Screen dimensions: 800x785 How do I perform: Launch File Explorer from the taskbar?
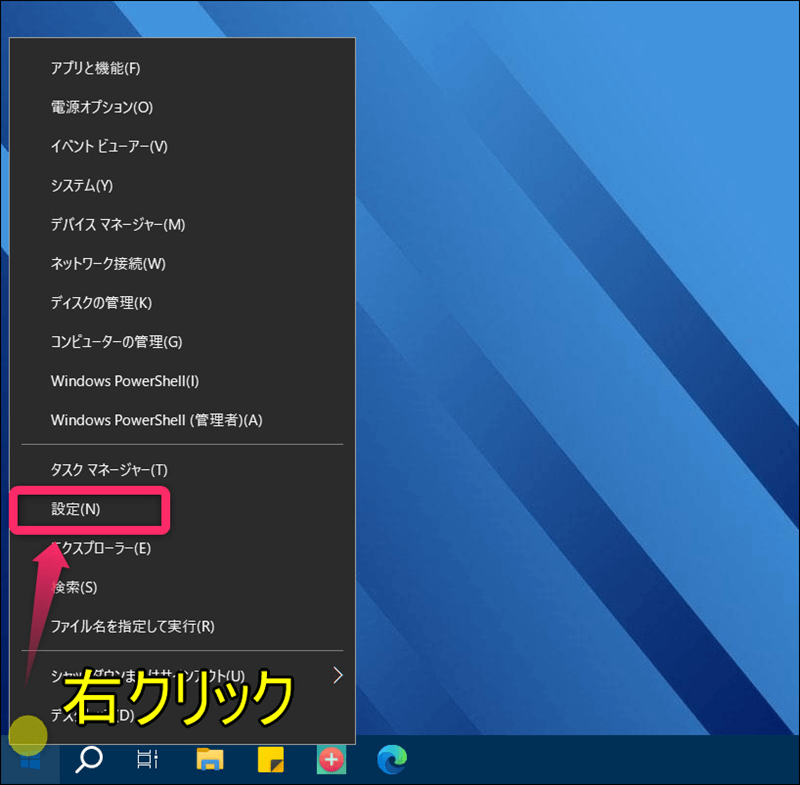[x=209, y=760]
